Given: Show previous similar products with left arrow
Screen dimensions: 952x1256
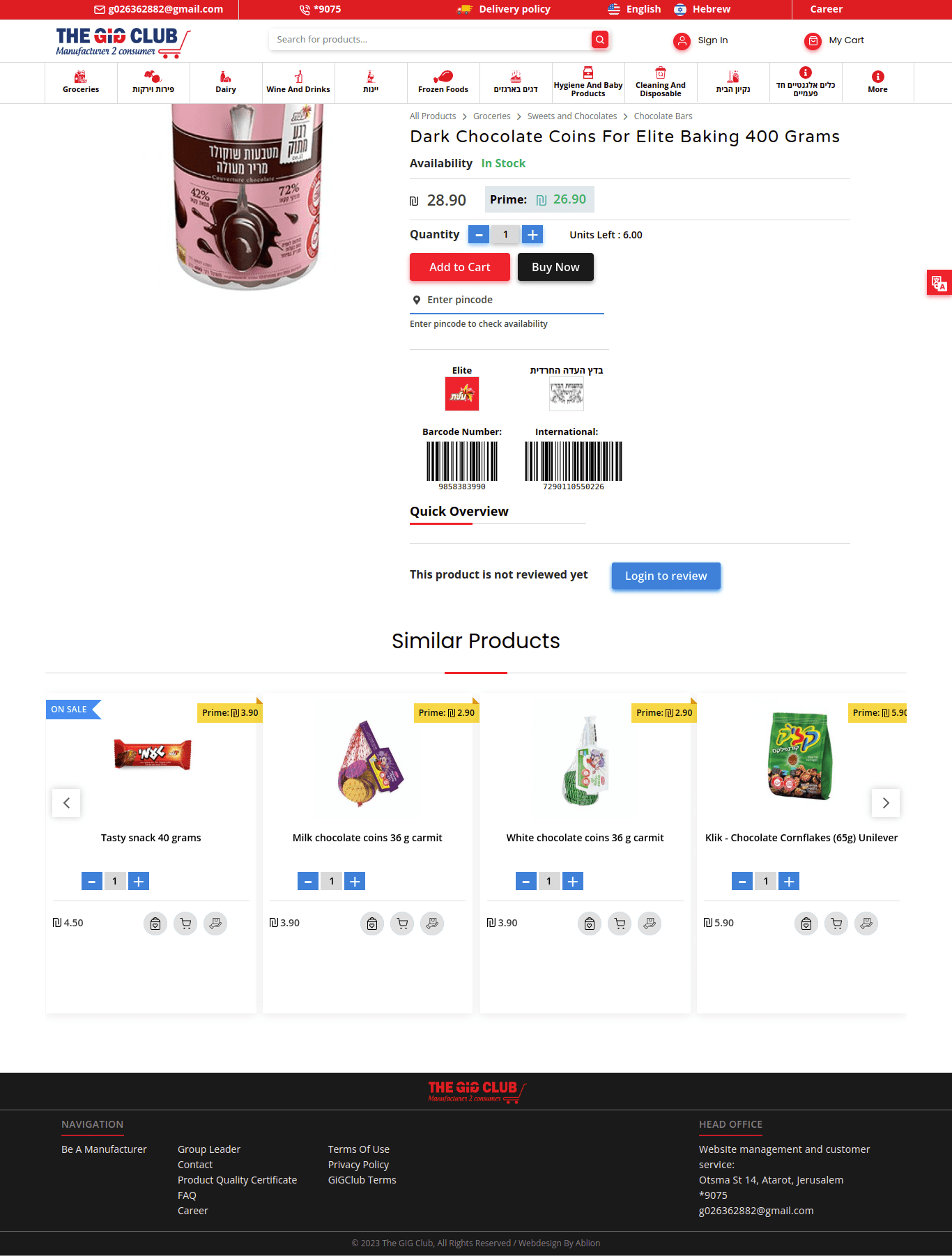Looking at the screenshot, I should (x=66, y=803).
